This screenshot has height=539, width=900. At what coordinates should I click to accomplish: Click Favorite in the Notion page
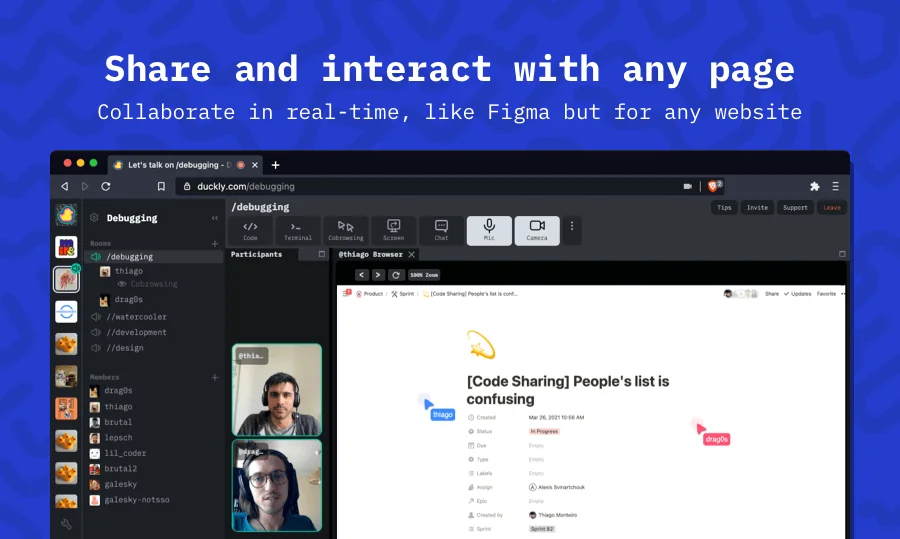coord(827,294)
